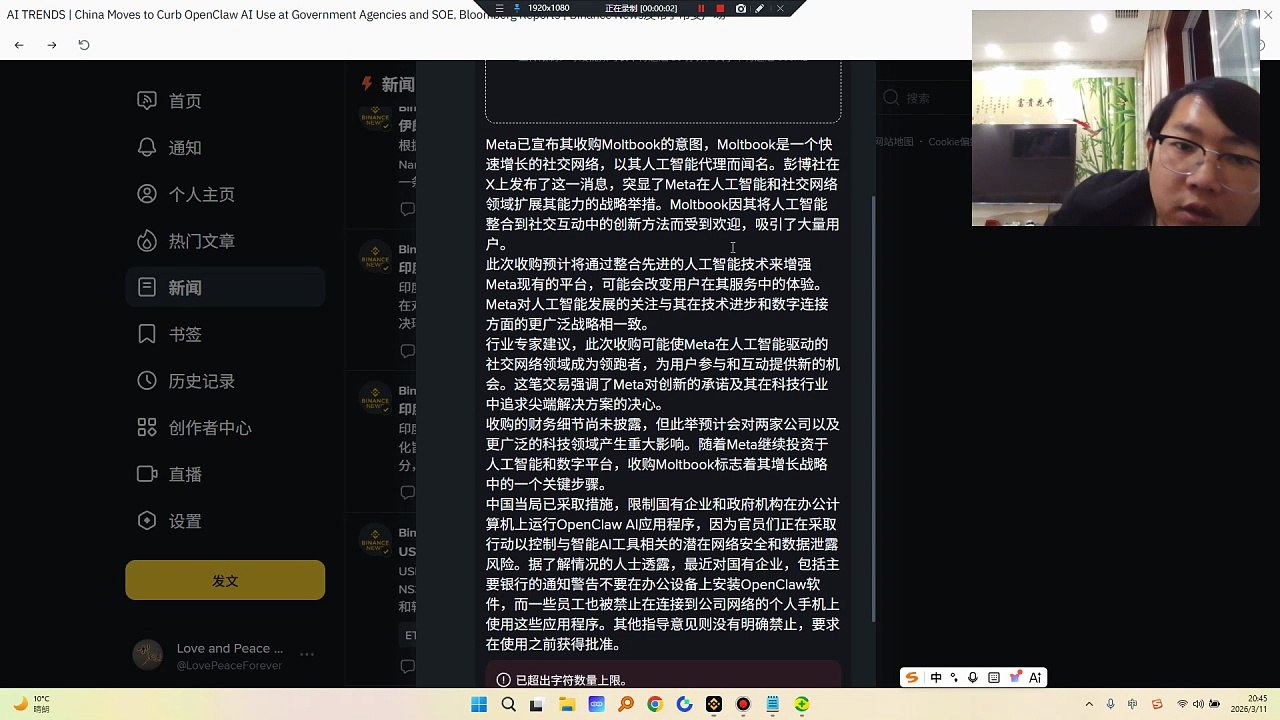This screenshot has height=720, width=1280.
Task: Open 通知 notifications bell icon
Action: (147, 148)
